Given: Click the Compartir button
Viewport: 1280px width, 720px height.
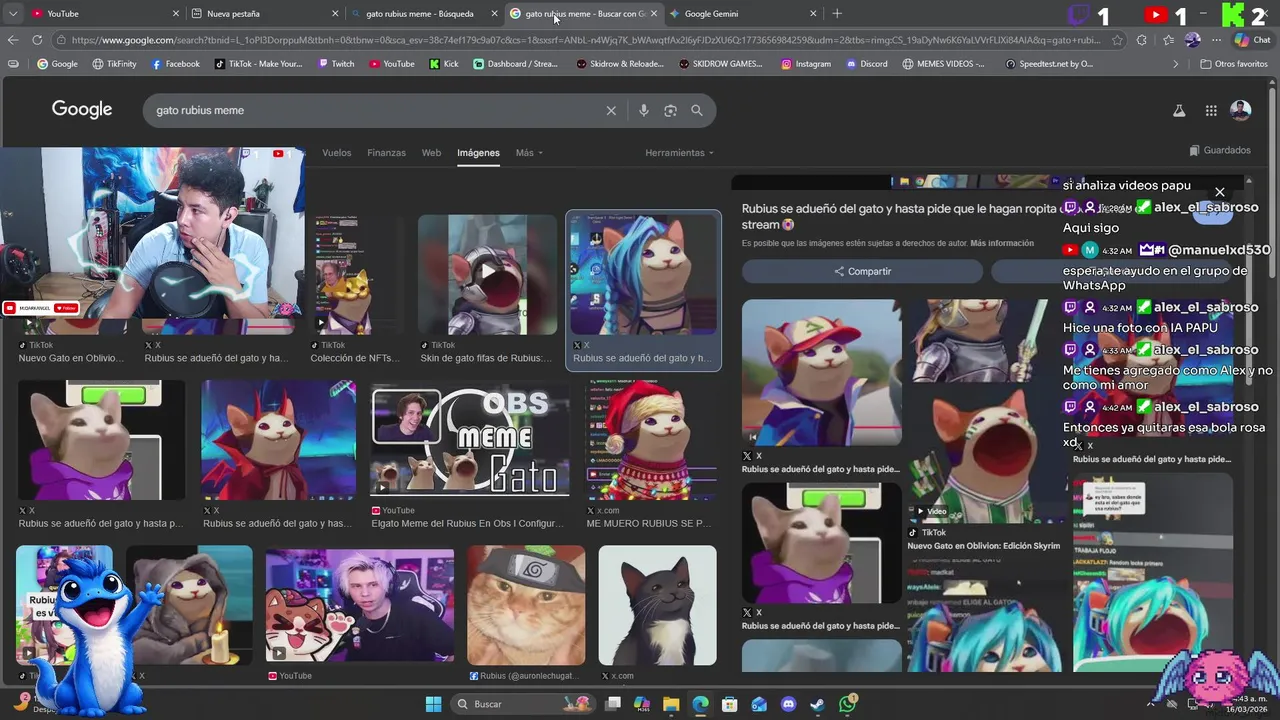Looking at the screenshot, I should click(862, 271).
